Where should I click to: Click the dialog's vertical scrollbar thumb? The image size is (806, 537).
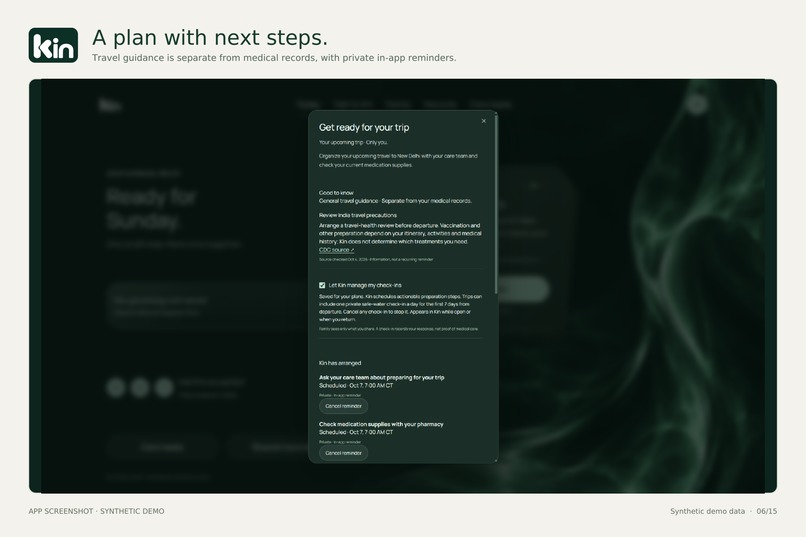click(496, 204)
